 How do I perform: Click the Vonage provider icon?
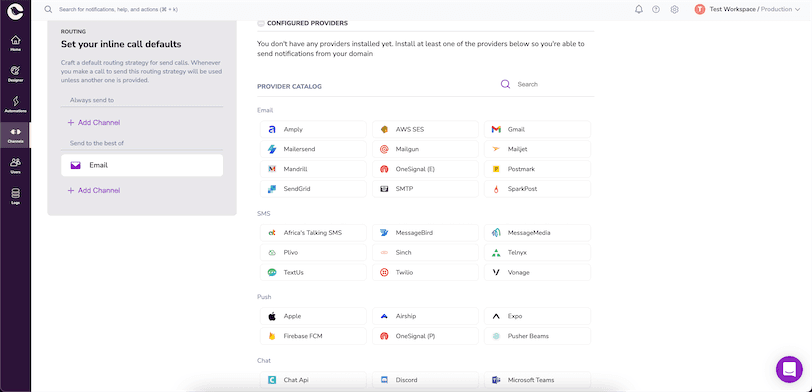coord(496,272)
